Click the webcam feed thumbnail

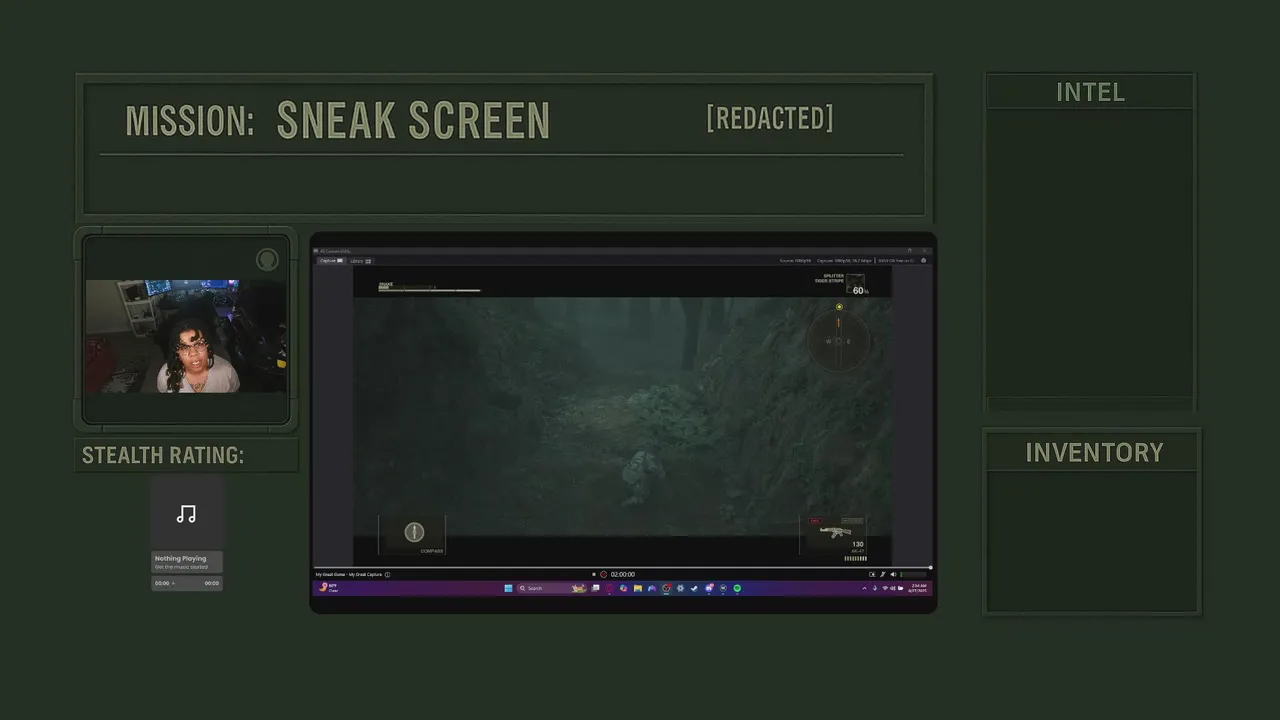coord(186,336)
